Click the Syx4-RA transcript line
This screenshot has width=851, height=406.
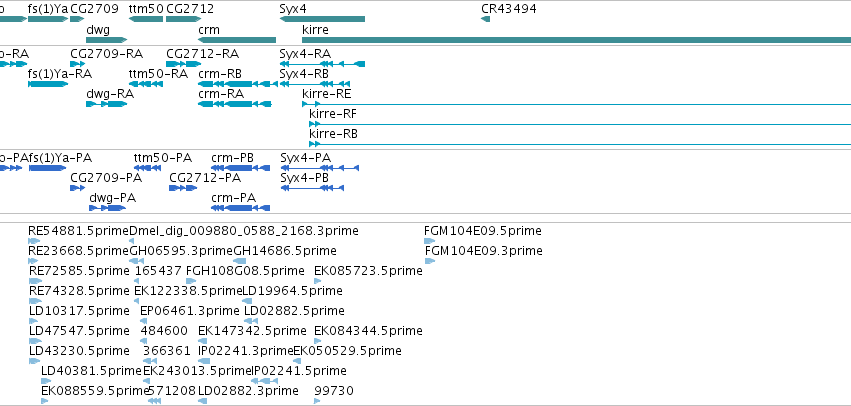click(x=322, y=64)
